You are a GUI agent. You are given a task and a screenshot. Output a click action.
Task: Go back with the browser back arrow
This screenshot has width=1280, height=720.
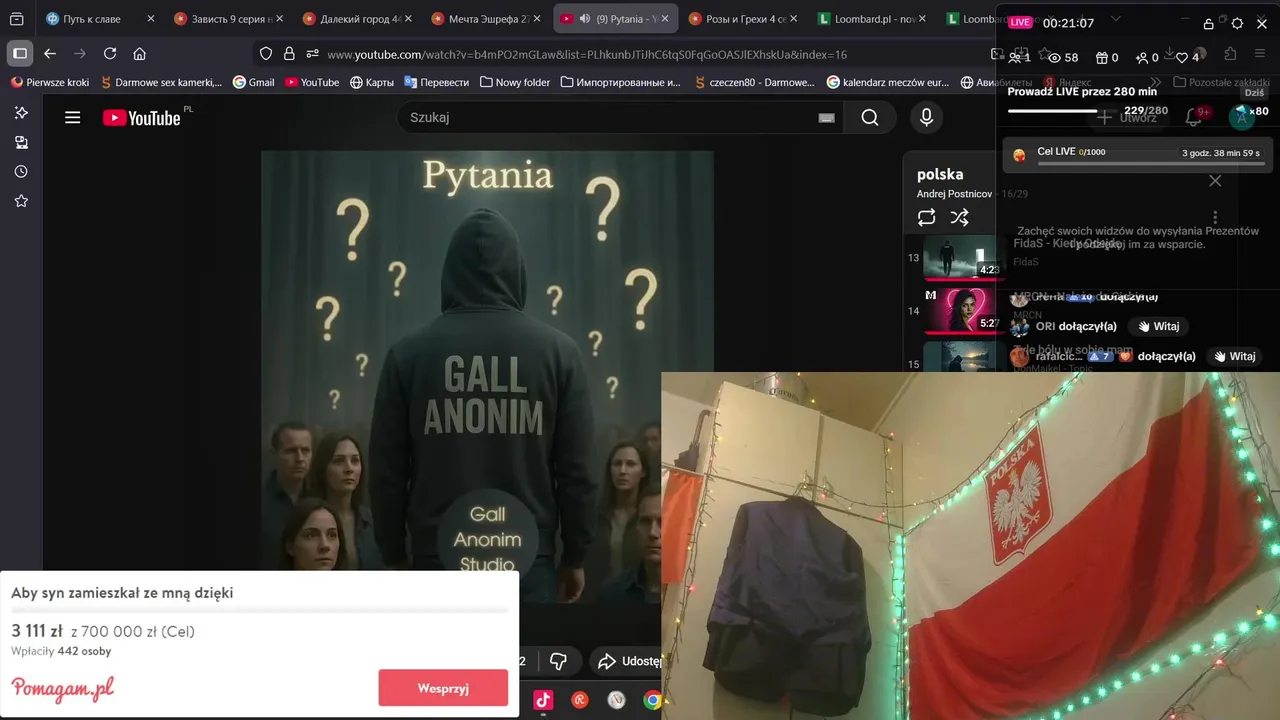pos(50,54)
